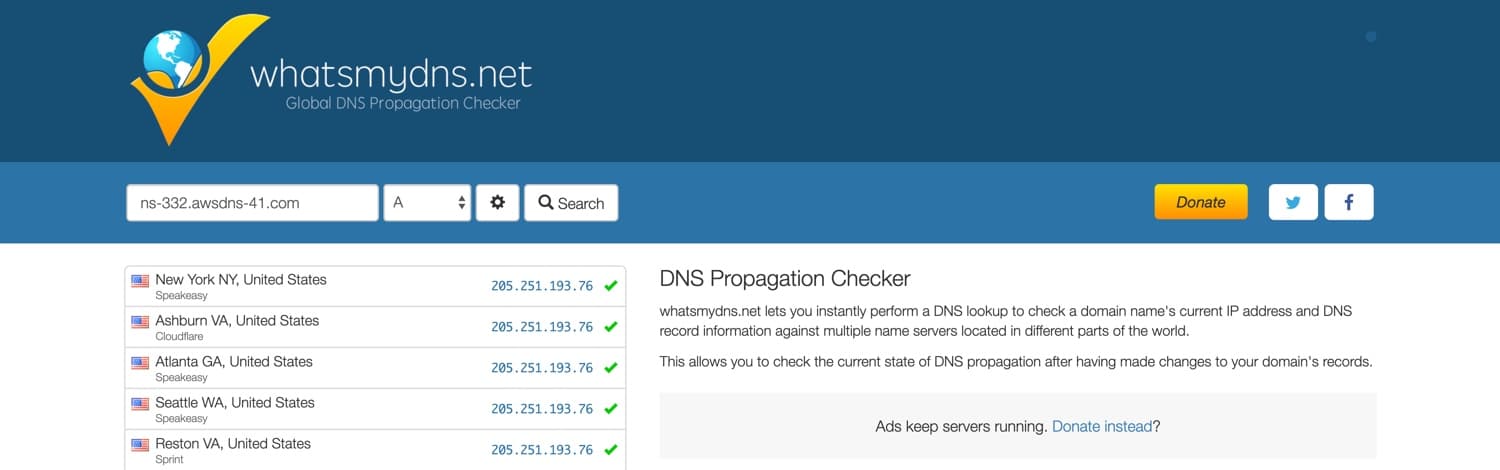Click the Seattle WA IP address 205.251.193.76

(541, 409)
